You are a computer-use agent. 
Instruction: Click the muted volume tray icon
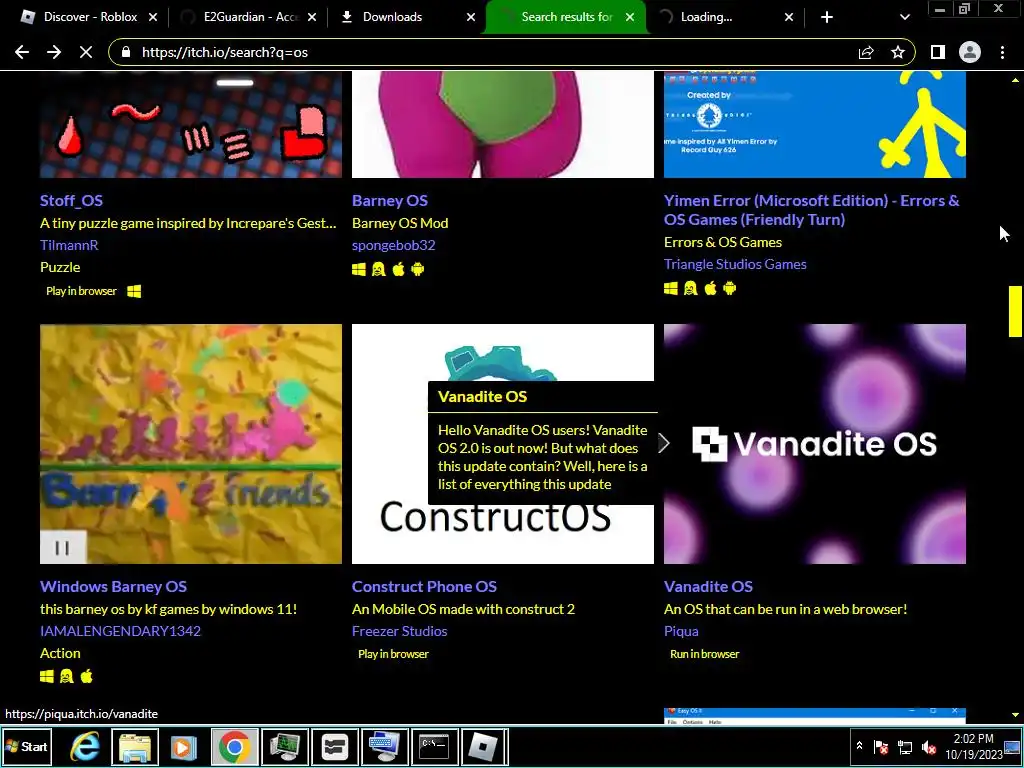click(929, 747)
